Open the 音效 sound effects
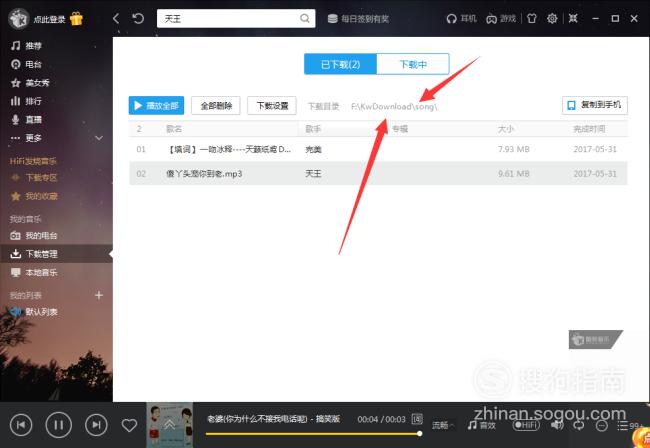 [481, 425]
